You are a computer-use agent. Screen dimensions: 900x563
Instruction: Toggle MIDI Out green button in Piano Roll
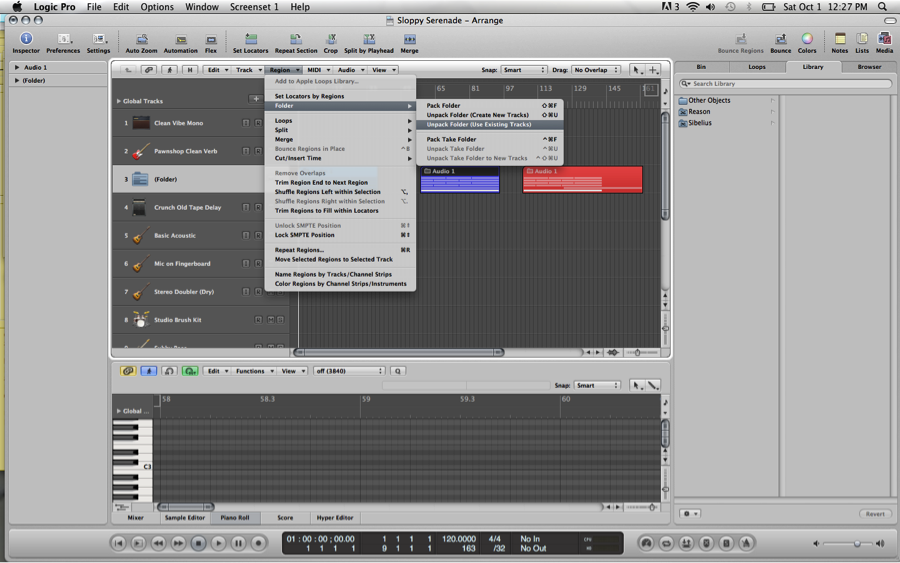coord(189,371)
